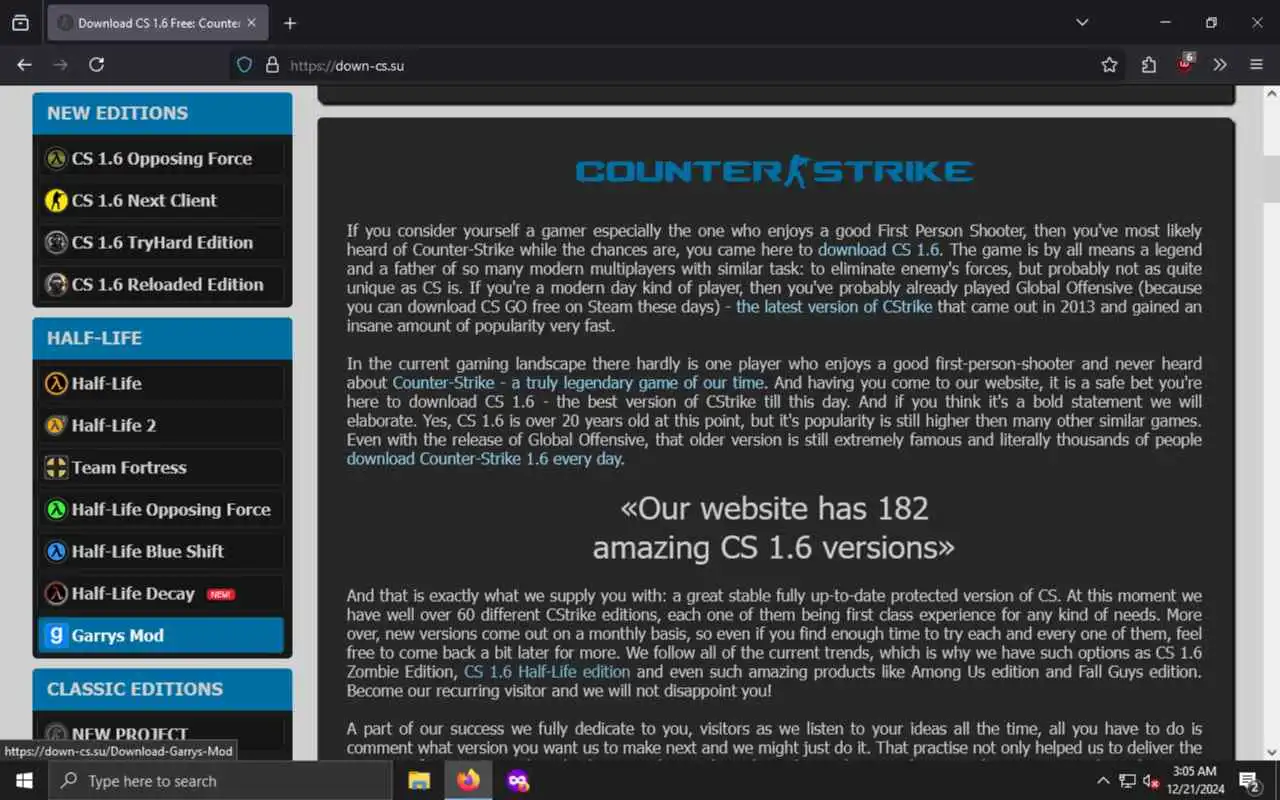Open the tracking protection shield icon

[244, 65]
